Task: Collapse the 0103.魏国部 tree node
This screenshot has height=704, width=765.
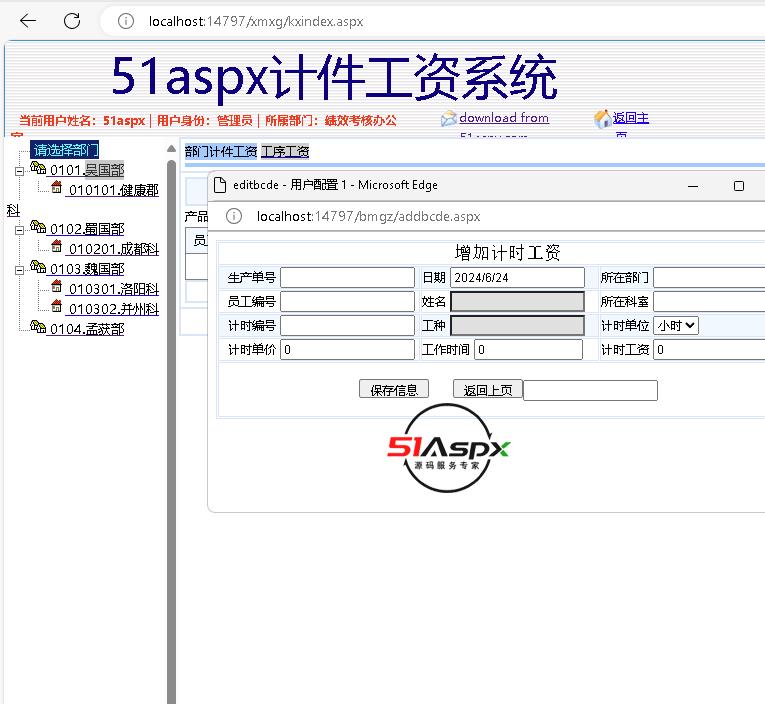Action: click(19, 270)
